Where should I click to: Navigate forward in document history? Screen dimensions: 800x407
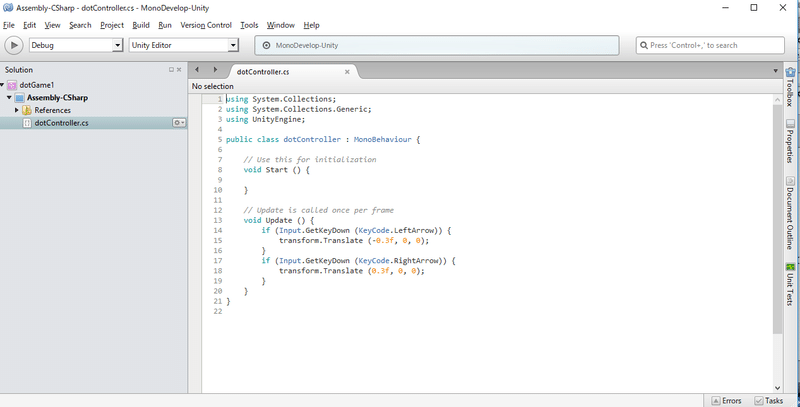click(x=215, y=70)
